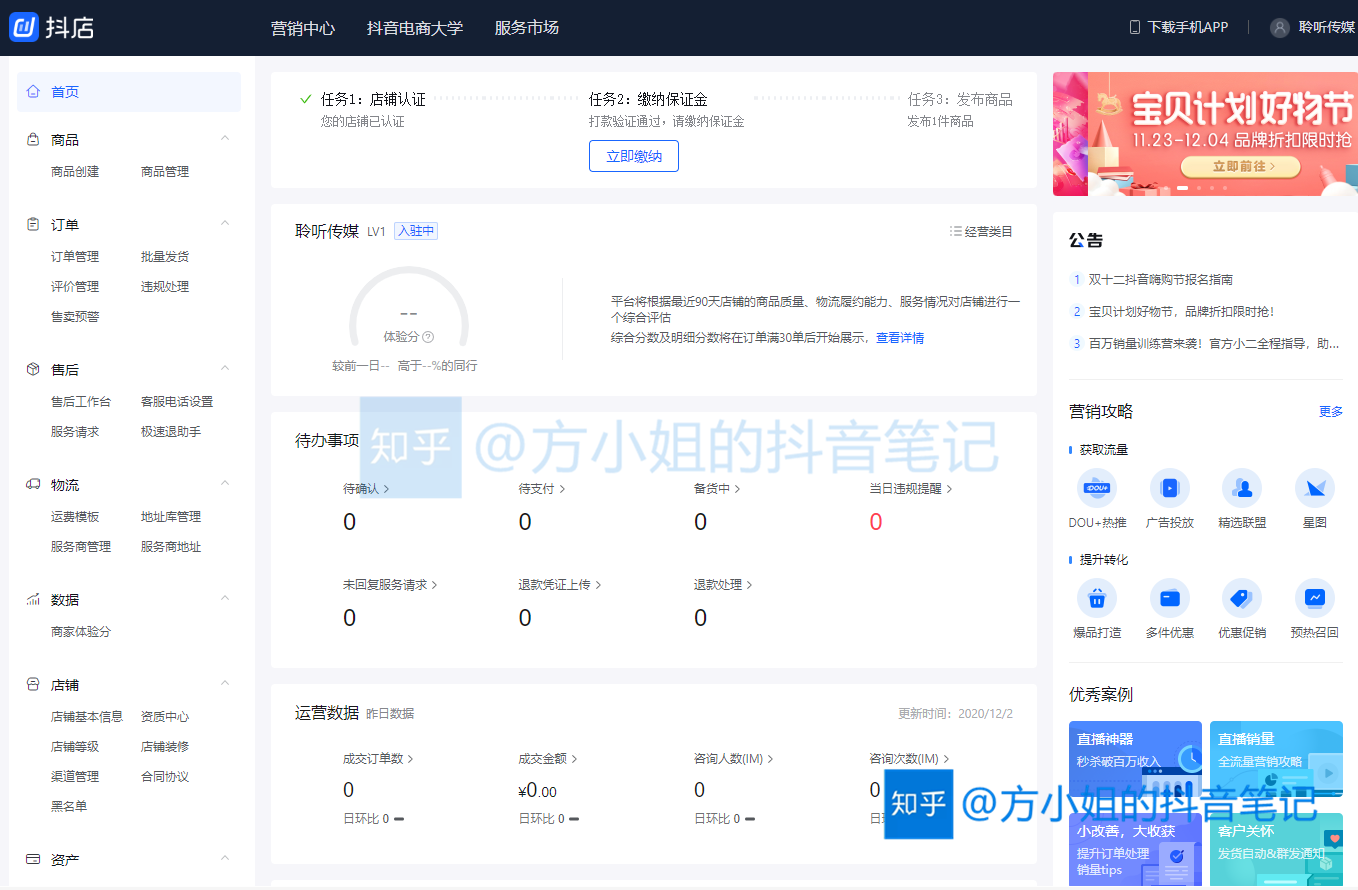Open 订单管理 in the sidebar
The width and height of the screenshot is (1358, 890).
click(x=75, y=257)
